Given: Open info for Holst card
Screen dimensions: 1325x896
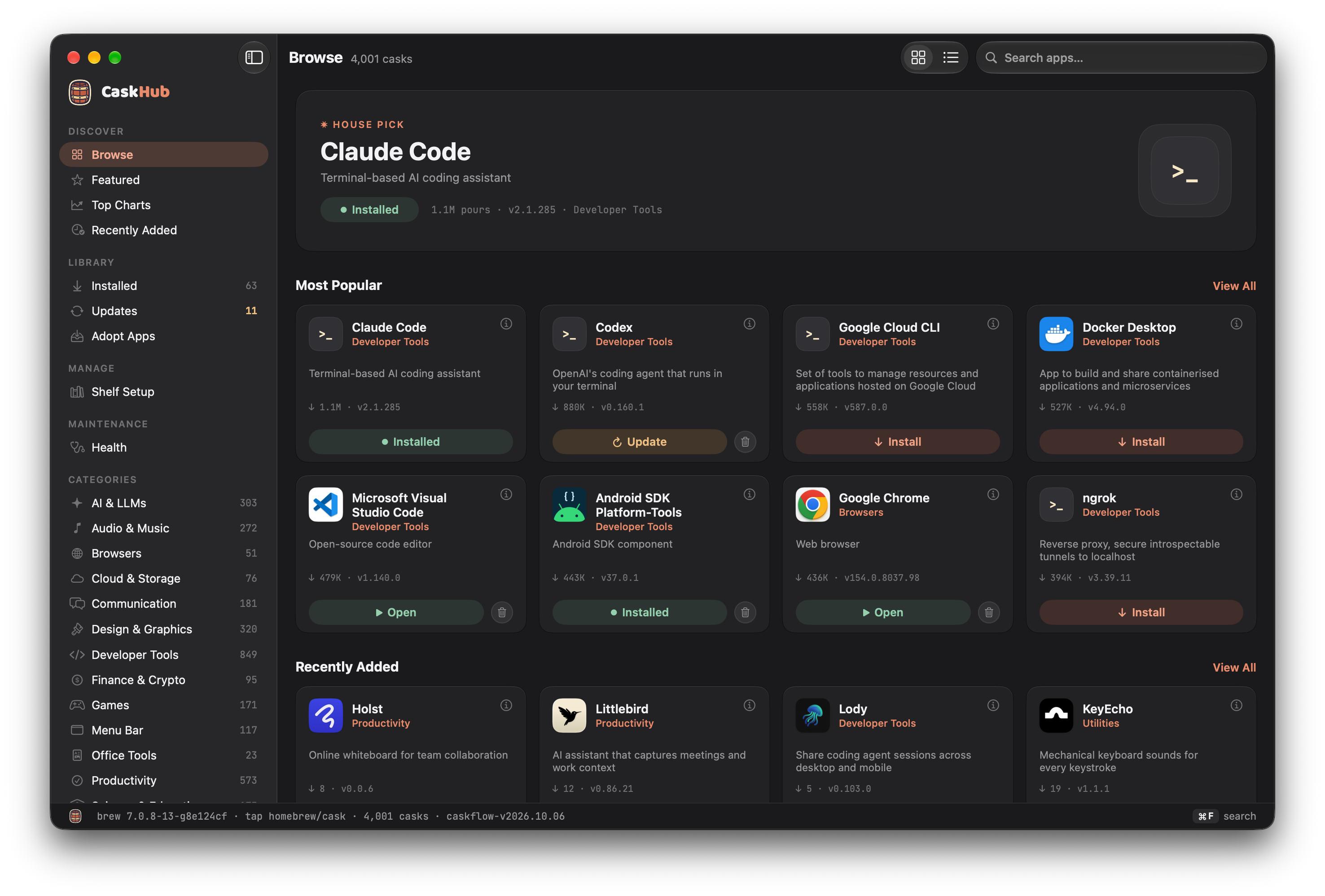Looking at the screenshot, I should click(506, 706).
